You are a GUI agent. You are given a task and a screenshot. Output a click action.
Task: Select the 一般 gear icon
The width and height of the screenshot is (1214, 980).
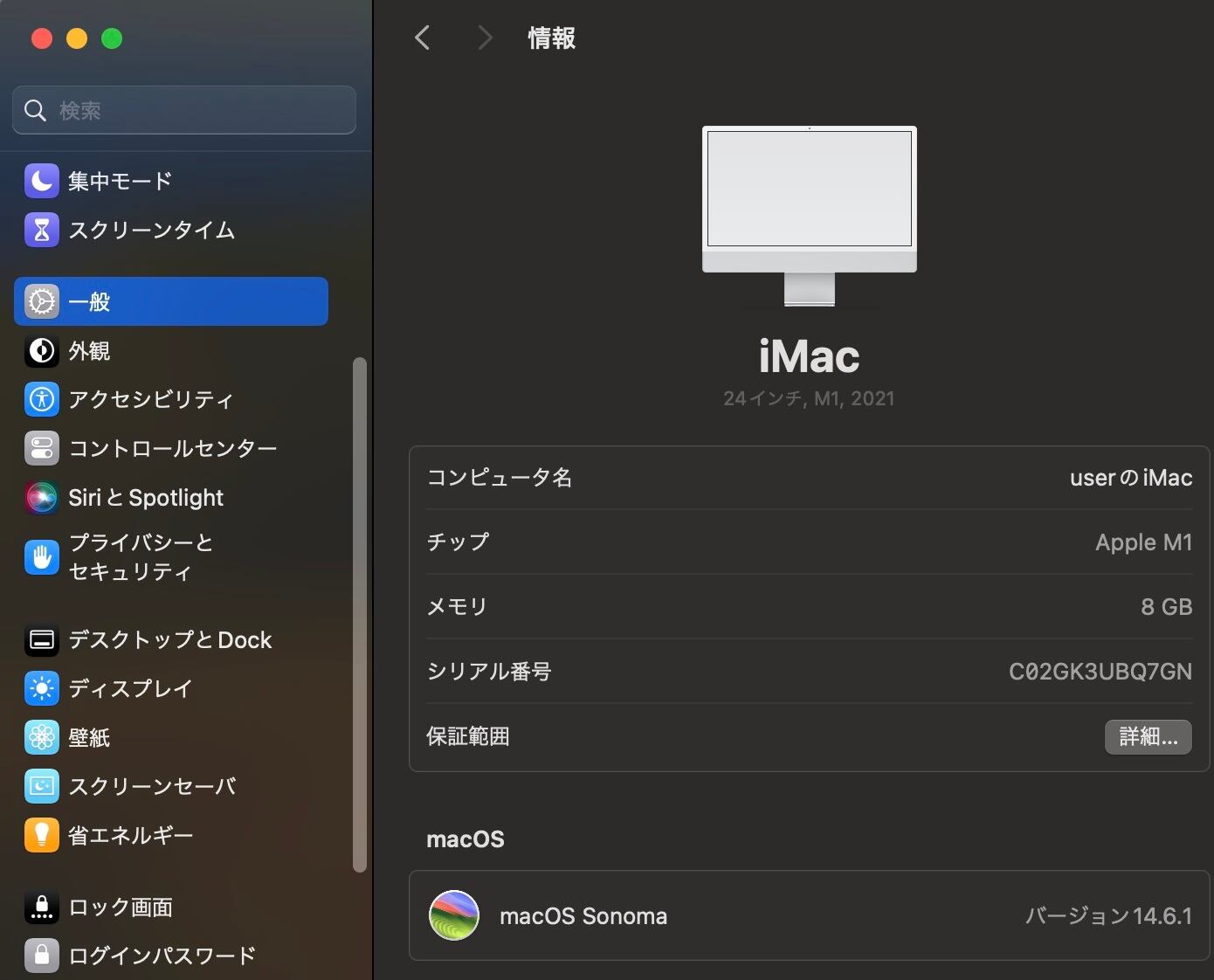(42, 301)
